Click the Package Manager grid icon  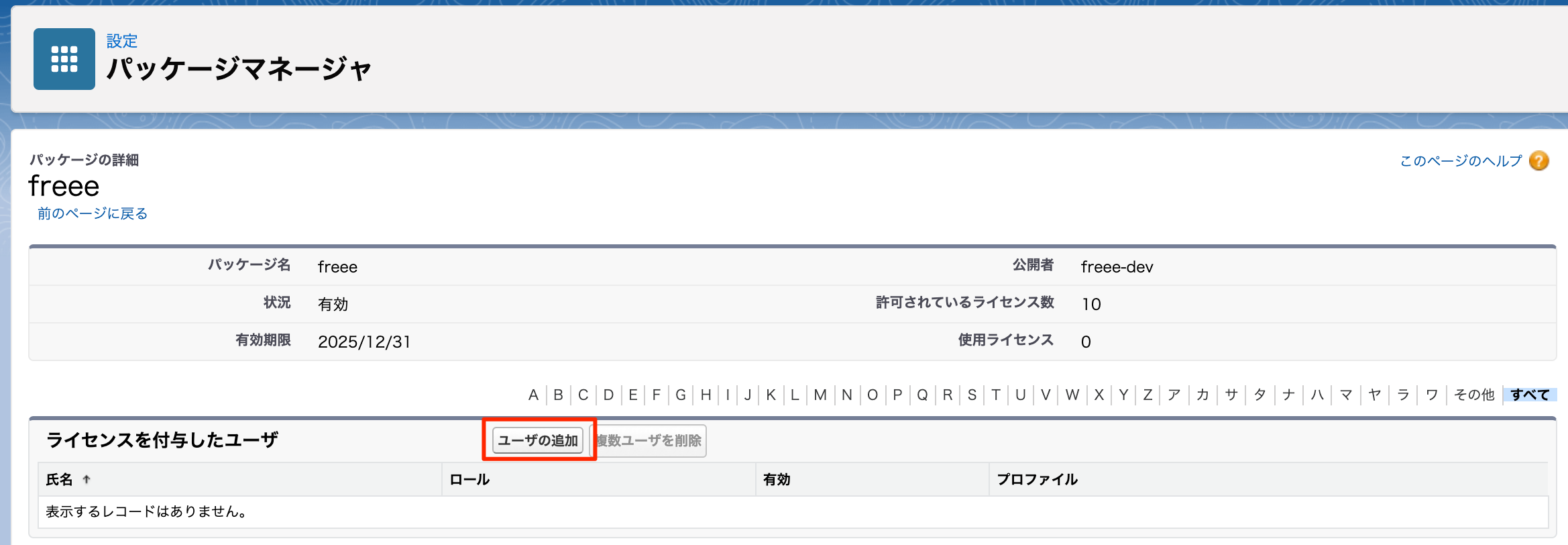(x=64, y=59)
